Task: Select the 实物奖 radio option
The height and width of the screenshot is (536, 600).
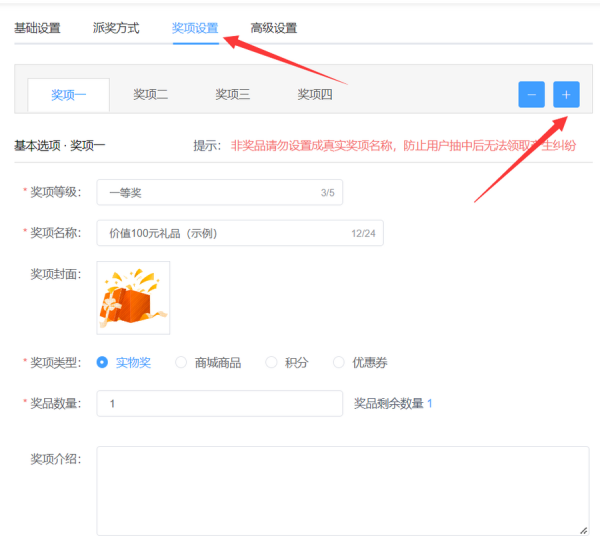Action: (x=124, y=362)
